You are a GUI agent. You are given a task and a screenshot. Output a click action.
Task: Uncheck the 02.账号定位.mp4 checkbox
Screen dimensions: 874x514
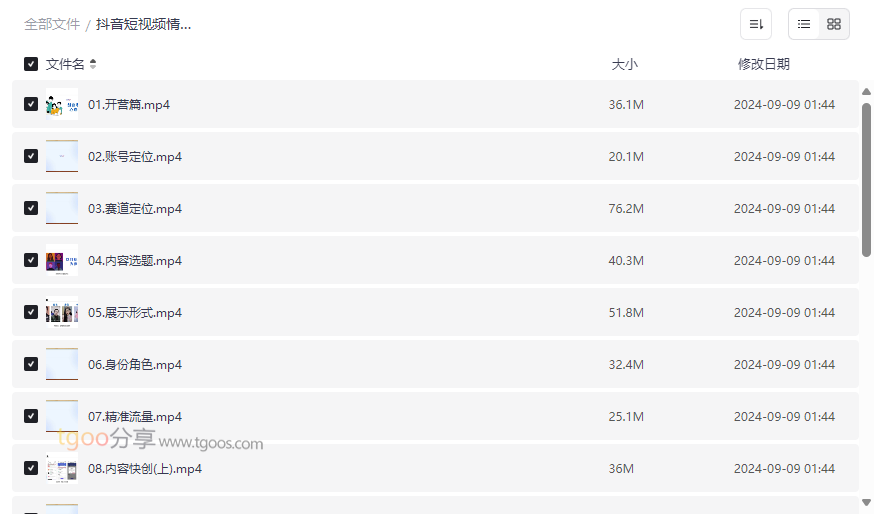coord(31,156)
